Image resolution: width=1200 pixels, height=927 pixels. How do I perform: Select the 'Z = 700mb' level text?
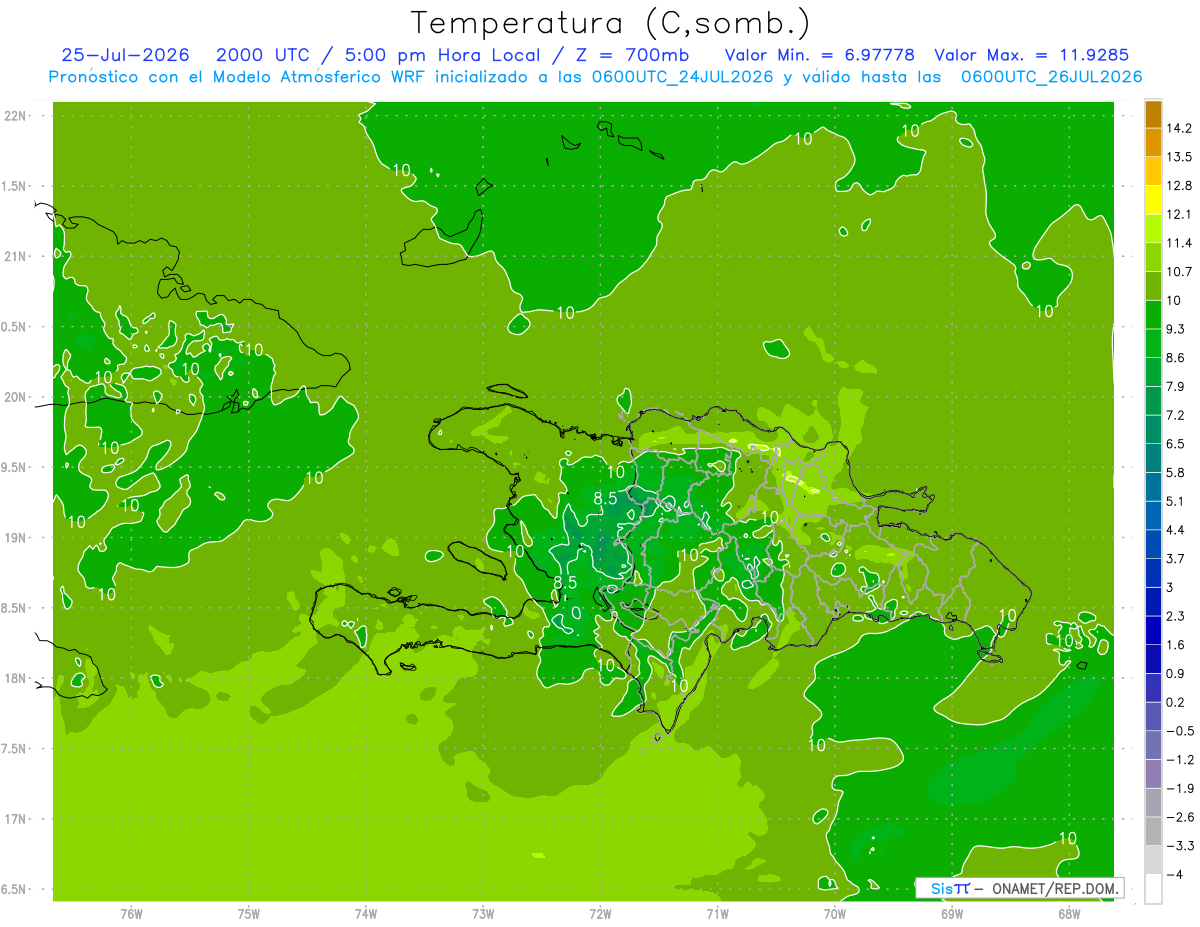point(633,55)
